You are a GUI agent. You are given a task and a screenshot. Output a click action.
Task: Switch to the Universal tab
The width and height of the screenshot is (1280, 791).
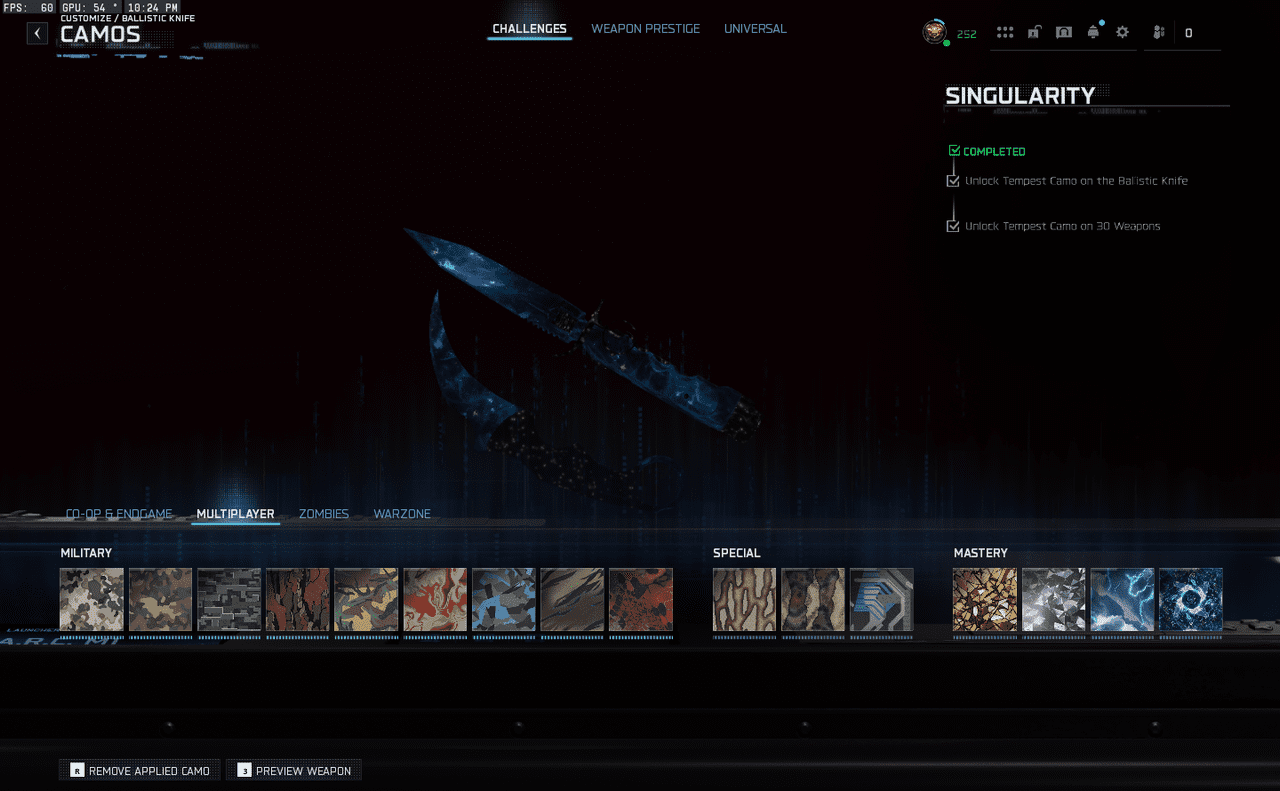coord(755,29)
